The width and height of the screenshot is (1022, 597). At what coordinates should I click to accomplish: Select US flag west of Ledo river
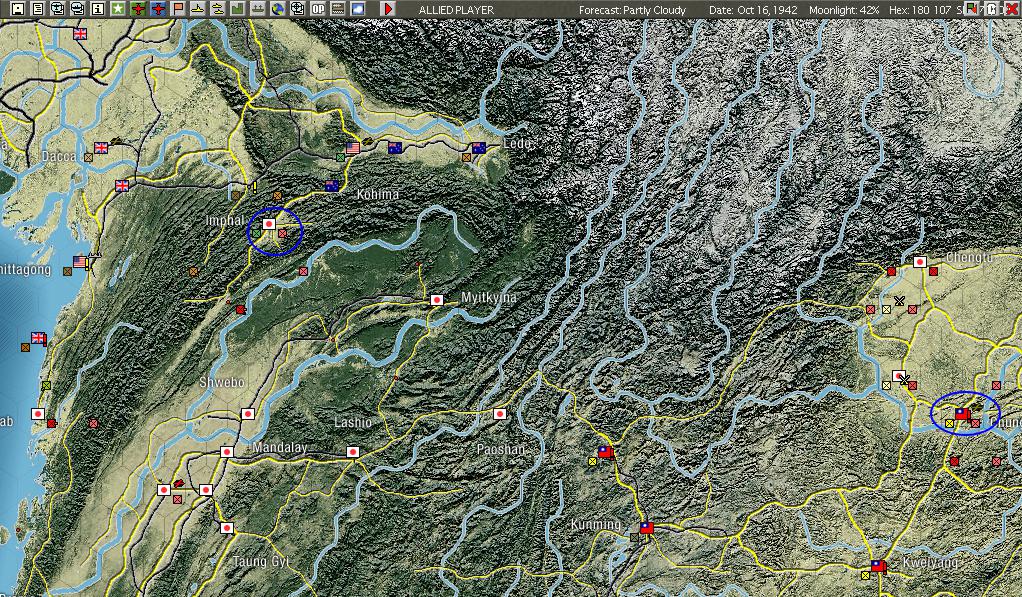pyautogui.click(x=353, y=148)
